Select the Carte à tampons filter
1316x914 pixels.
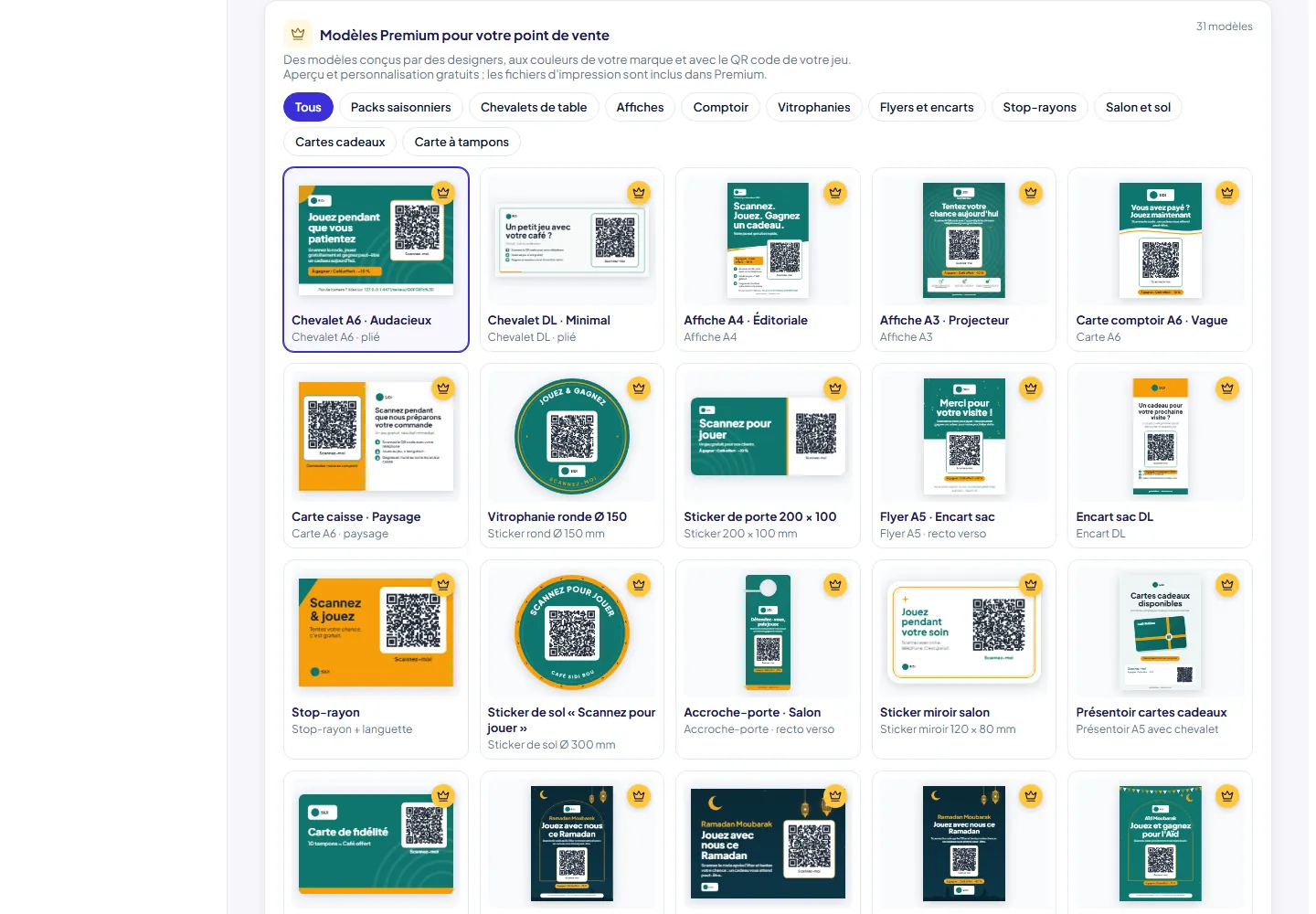click(x=462, y=142)
